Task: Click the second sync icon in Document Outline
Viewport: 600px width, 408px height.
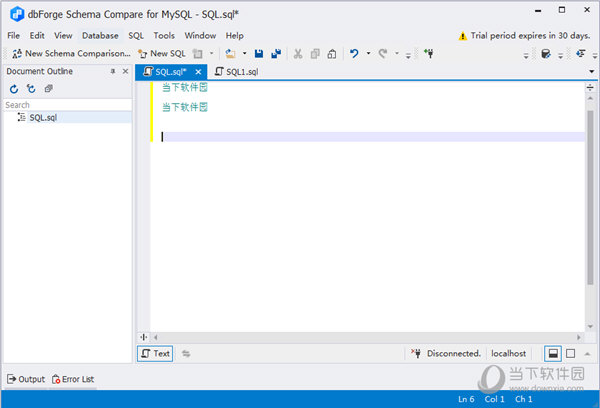Action: 31,89
